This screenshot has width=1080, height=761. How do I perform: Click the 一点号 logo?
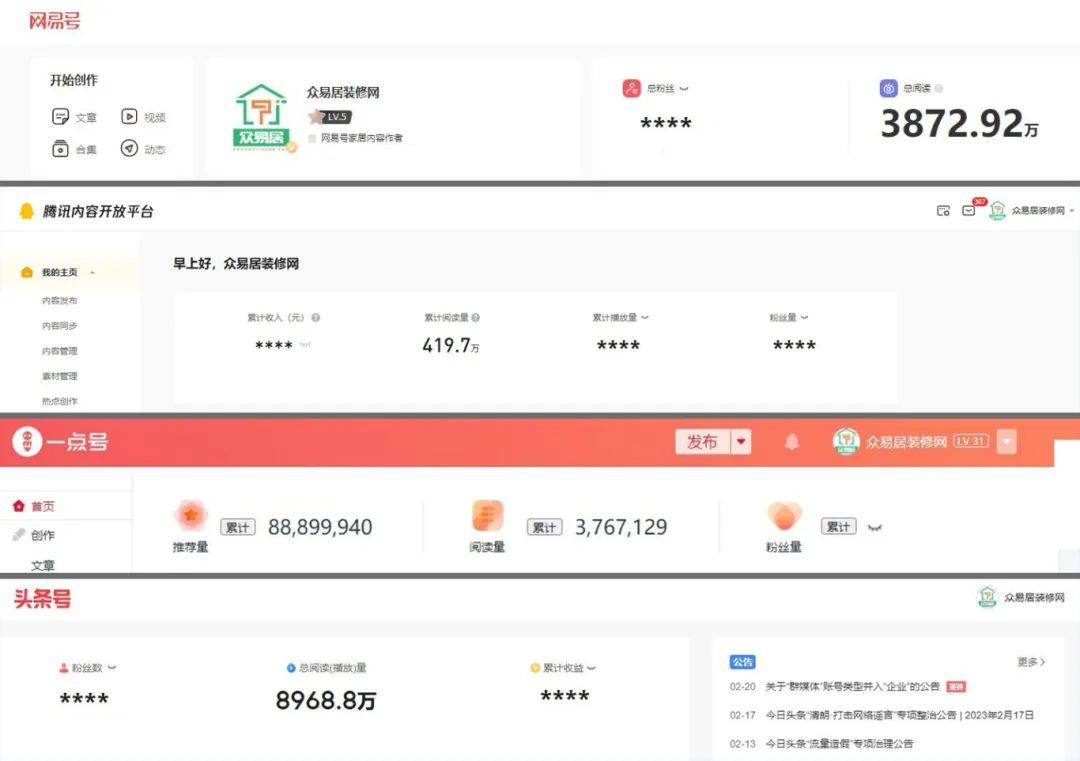61,441
